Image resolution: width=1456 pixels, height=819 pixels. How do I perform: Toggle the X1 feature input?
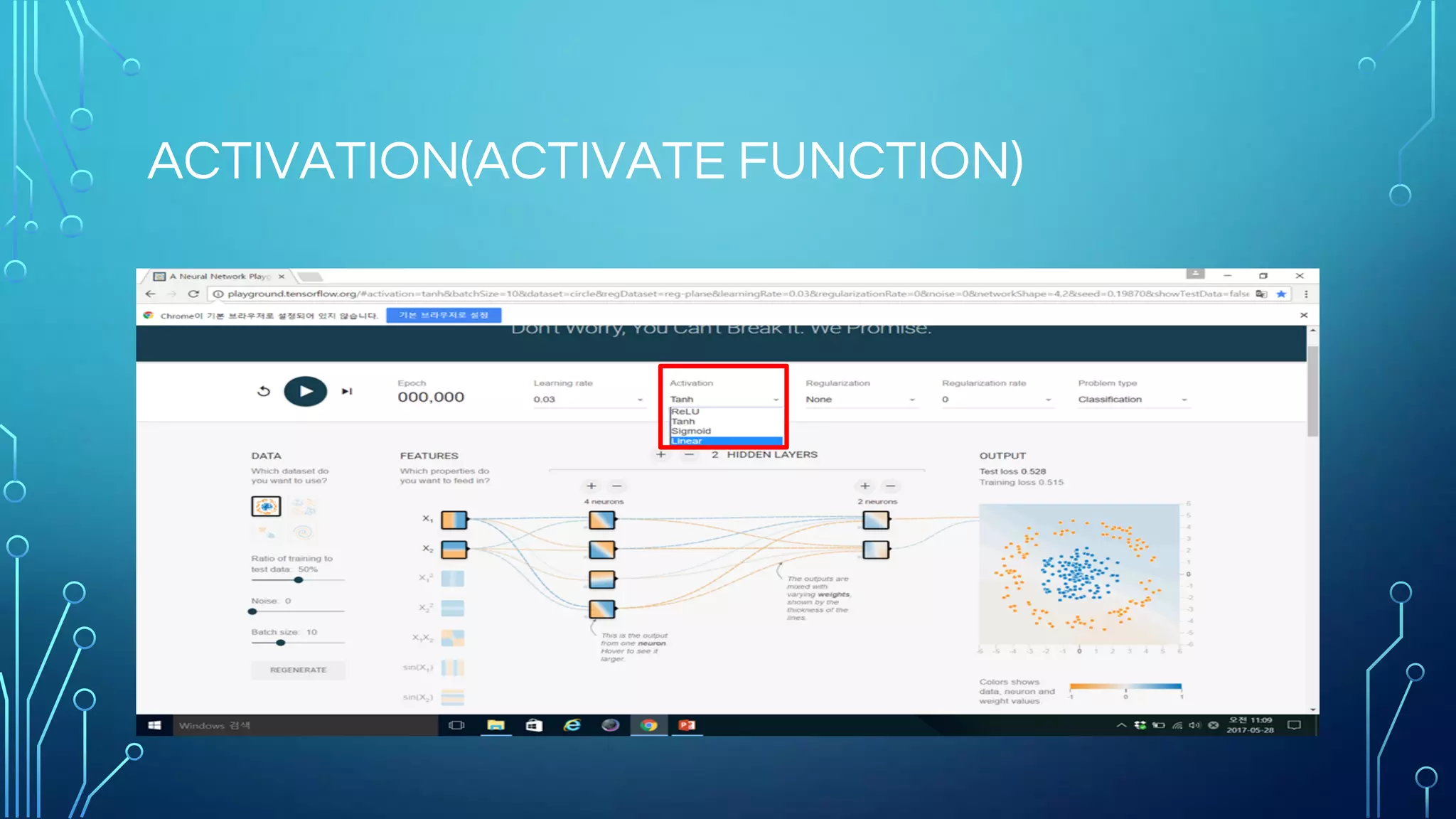454,520
